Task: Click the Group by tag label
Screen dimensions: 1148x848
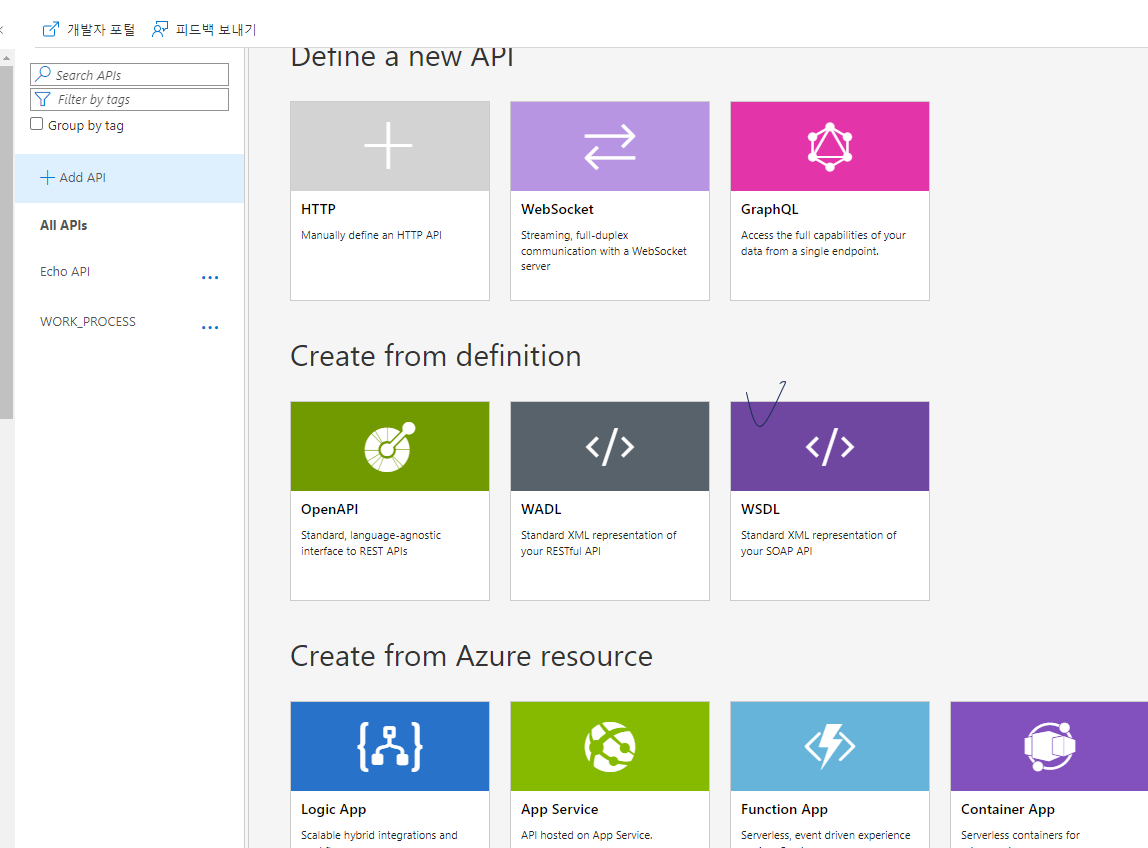Action: 86,126
